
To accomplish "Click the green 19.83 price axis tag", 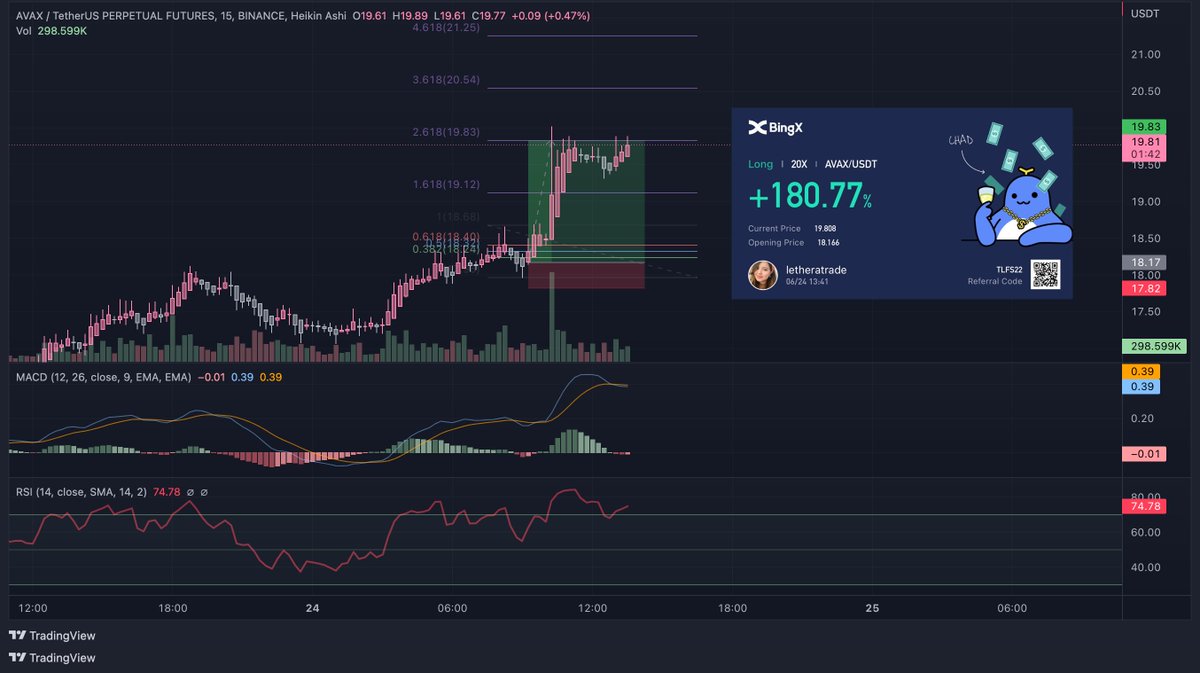I will [1144, 127].
